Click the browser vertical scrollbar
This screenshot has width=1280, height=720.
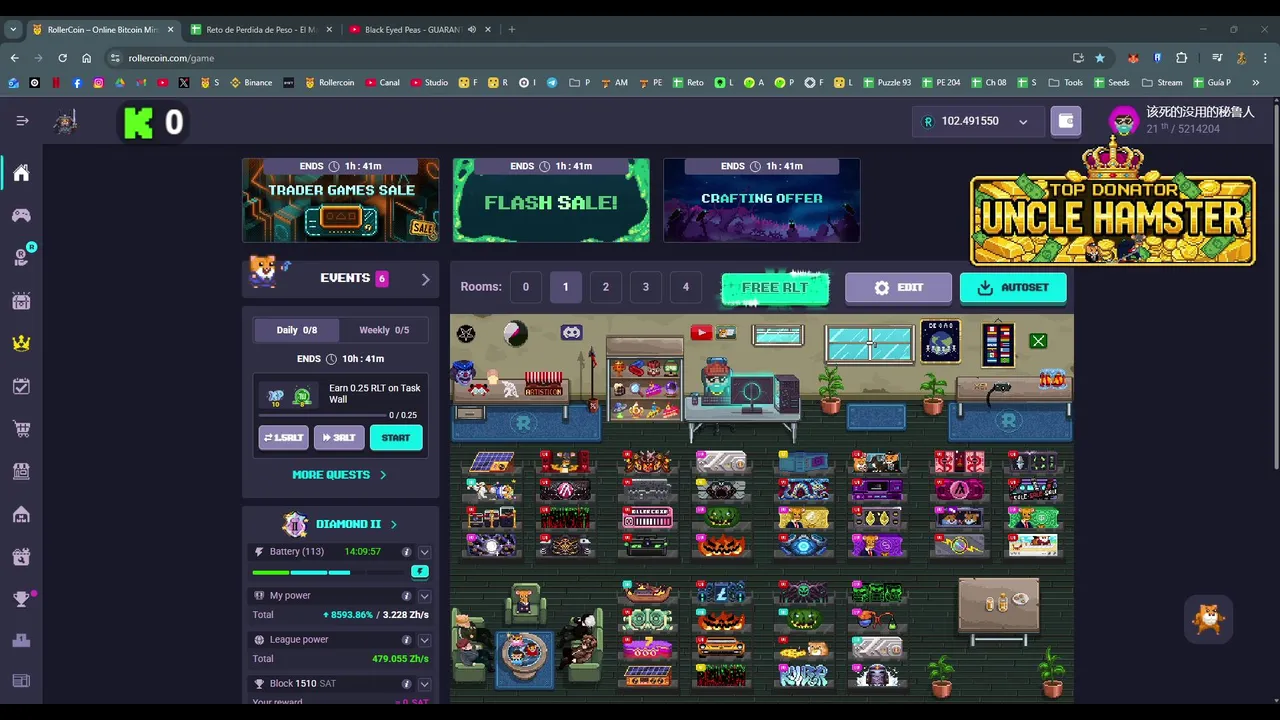1275,285
